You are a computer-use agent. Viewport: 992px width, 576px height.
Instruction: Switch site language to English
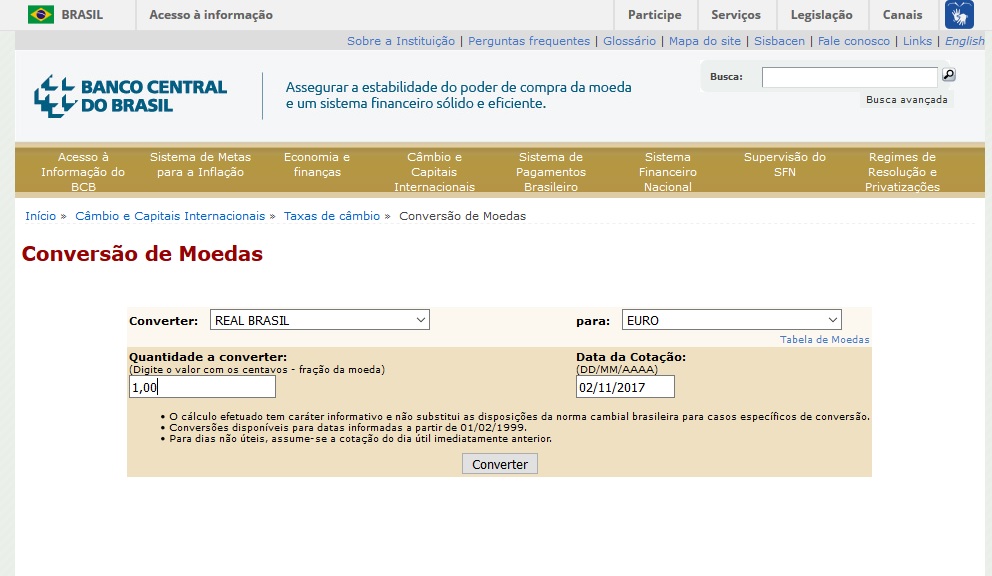click(x=964, y=41)
